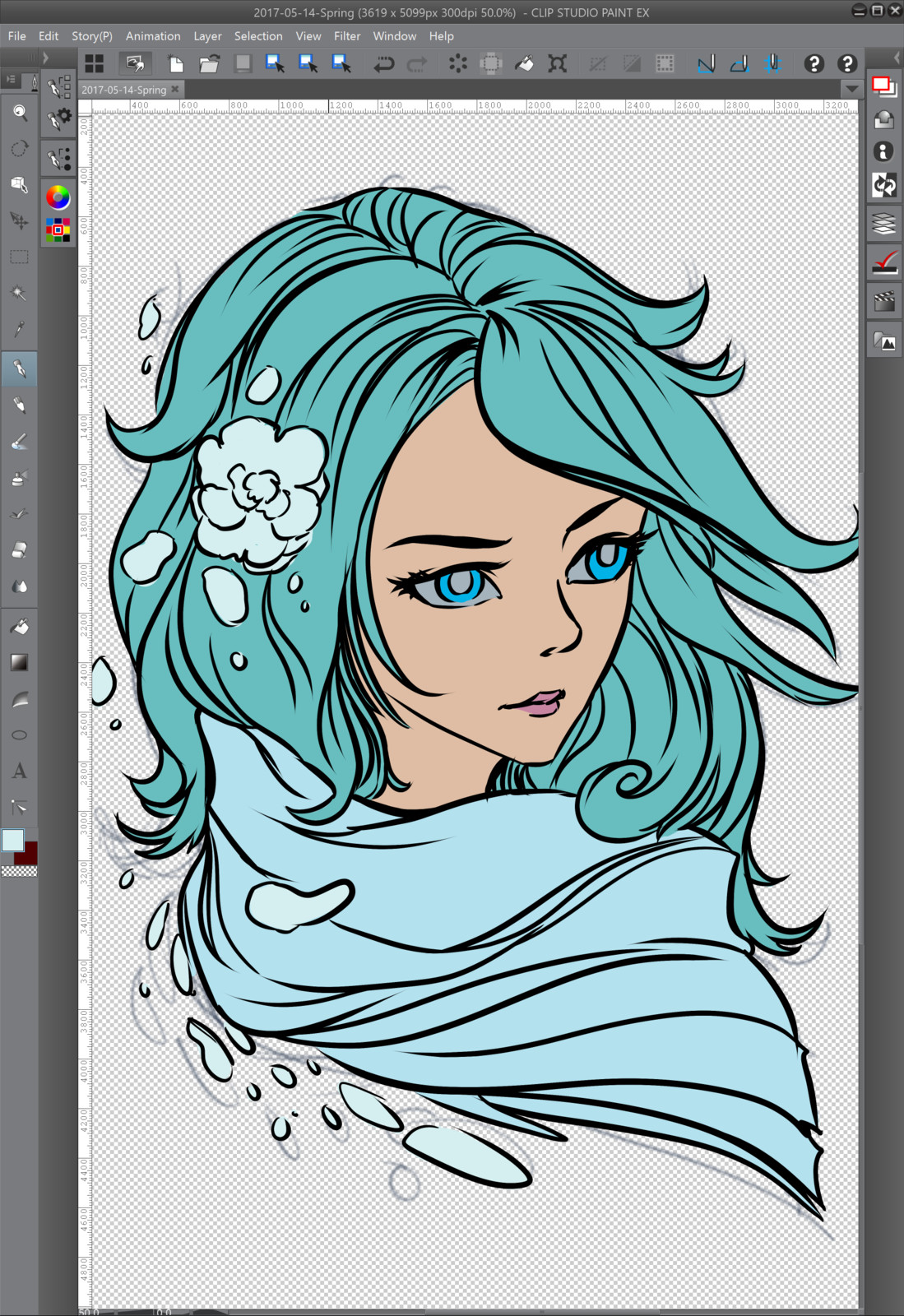The height and width of the screenshot is (1316, 904).
Task: Select the Contour line paint tool
Action: [x=19, y=699]
